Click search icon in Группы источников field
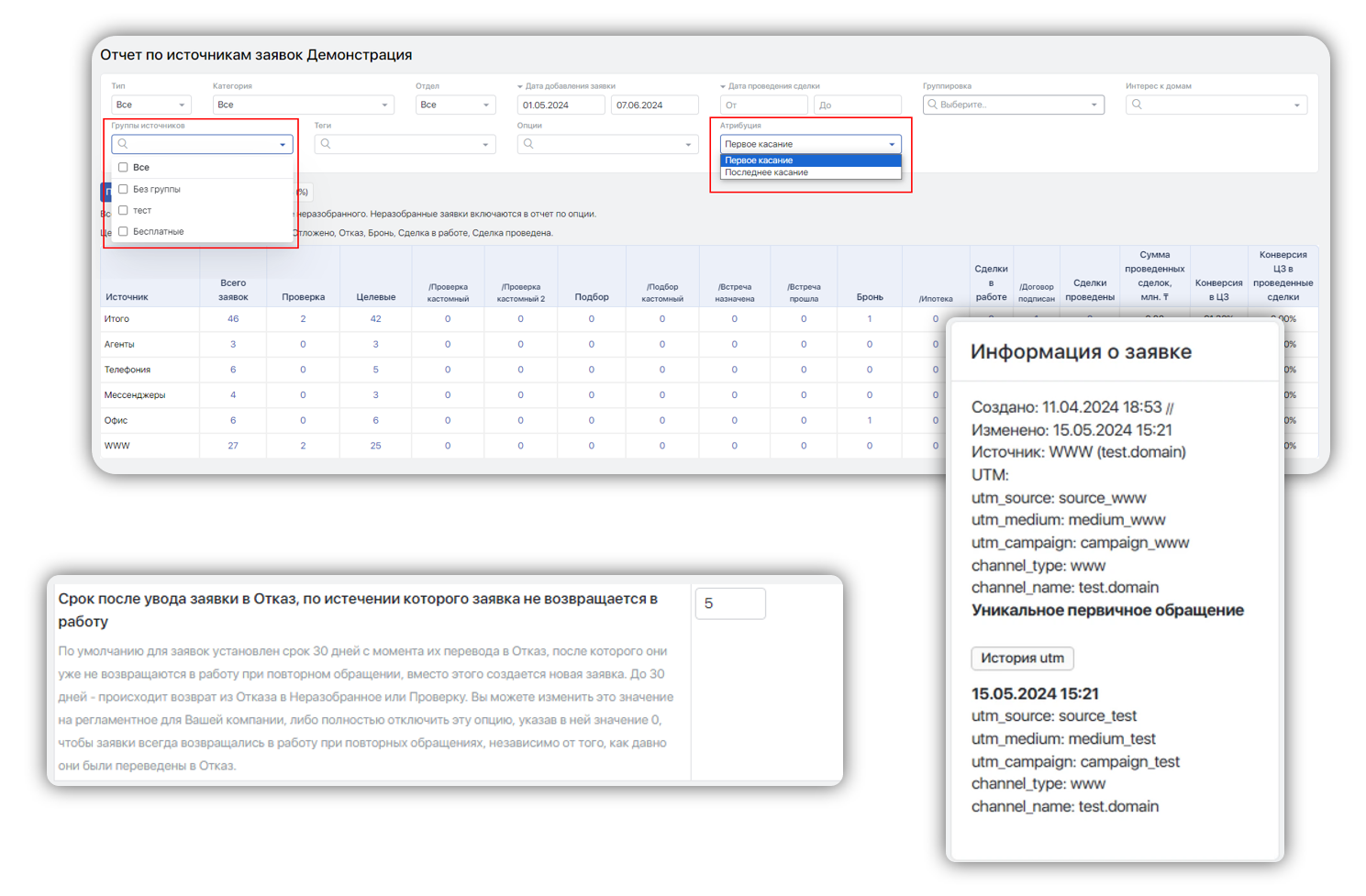The image size is (1366, 896). pyautogui.click(x=123, y=144)
